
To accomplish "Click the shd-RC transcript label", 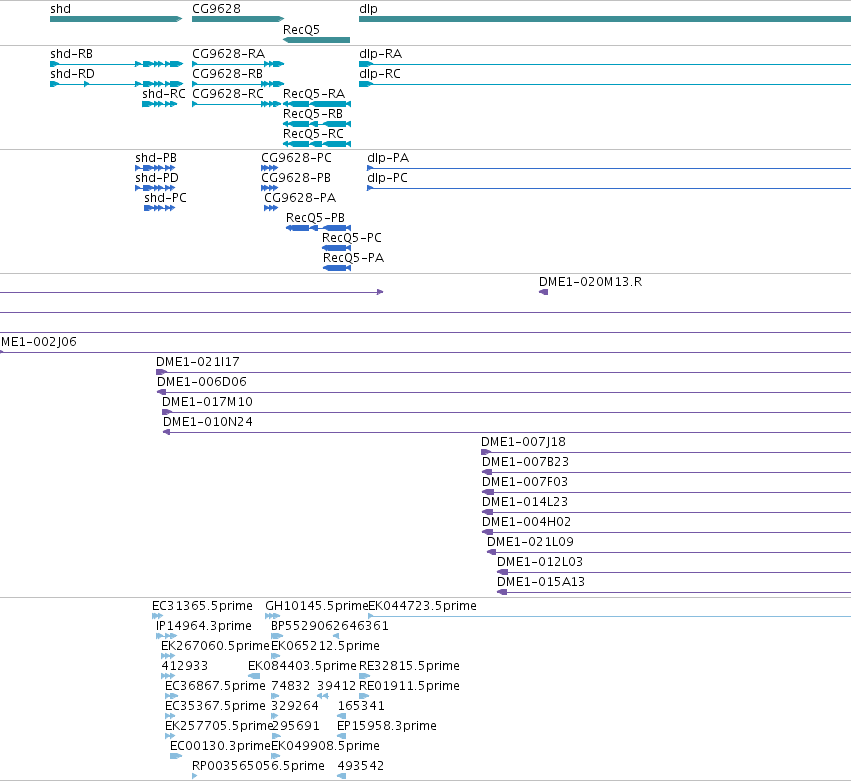I will (x=164, y=94).
